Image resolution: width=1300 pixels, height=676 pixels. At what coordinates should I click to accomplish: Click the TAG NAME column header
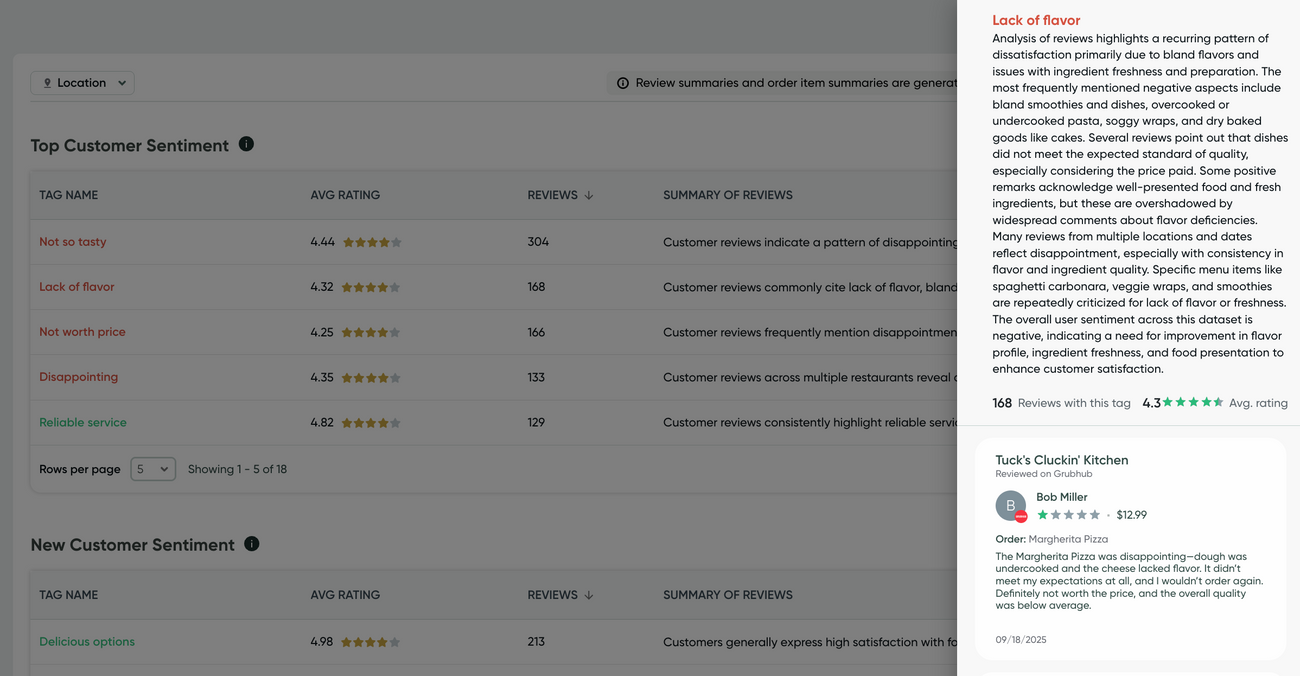(68, 194)
